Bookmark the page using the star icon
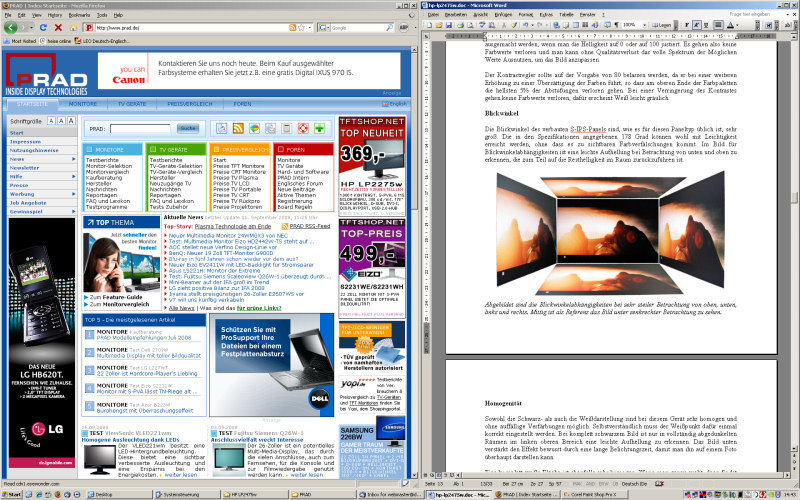Viewport: 800px width, 500px height. point(301,28)
